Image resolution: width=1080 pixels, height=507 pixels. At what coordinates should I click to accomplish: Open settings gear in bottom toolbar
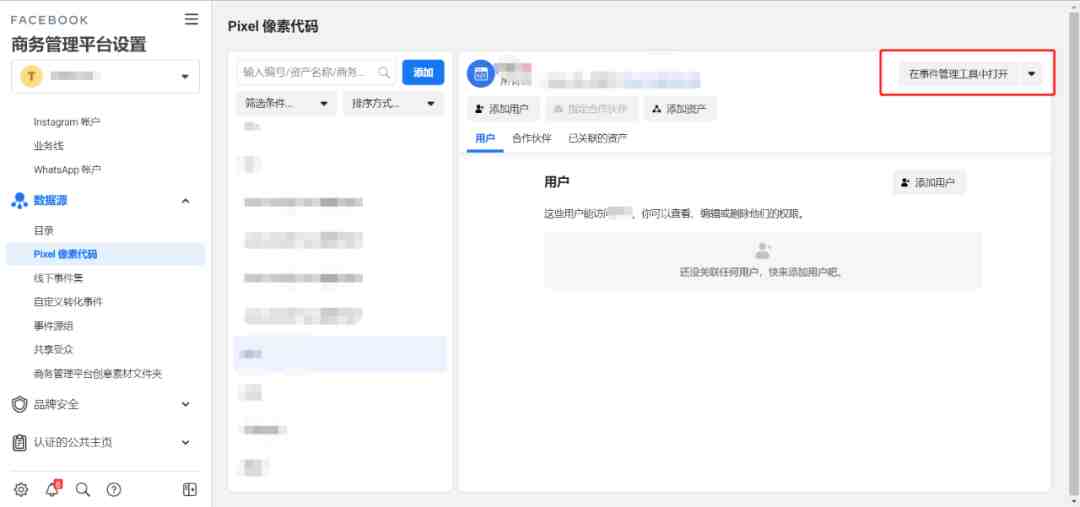[x=21, y=489]
